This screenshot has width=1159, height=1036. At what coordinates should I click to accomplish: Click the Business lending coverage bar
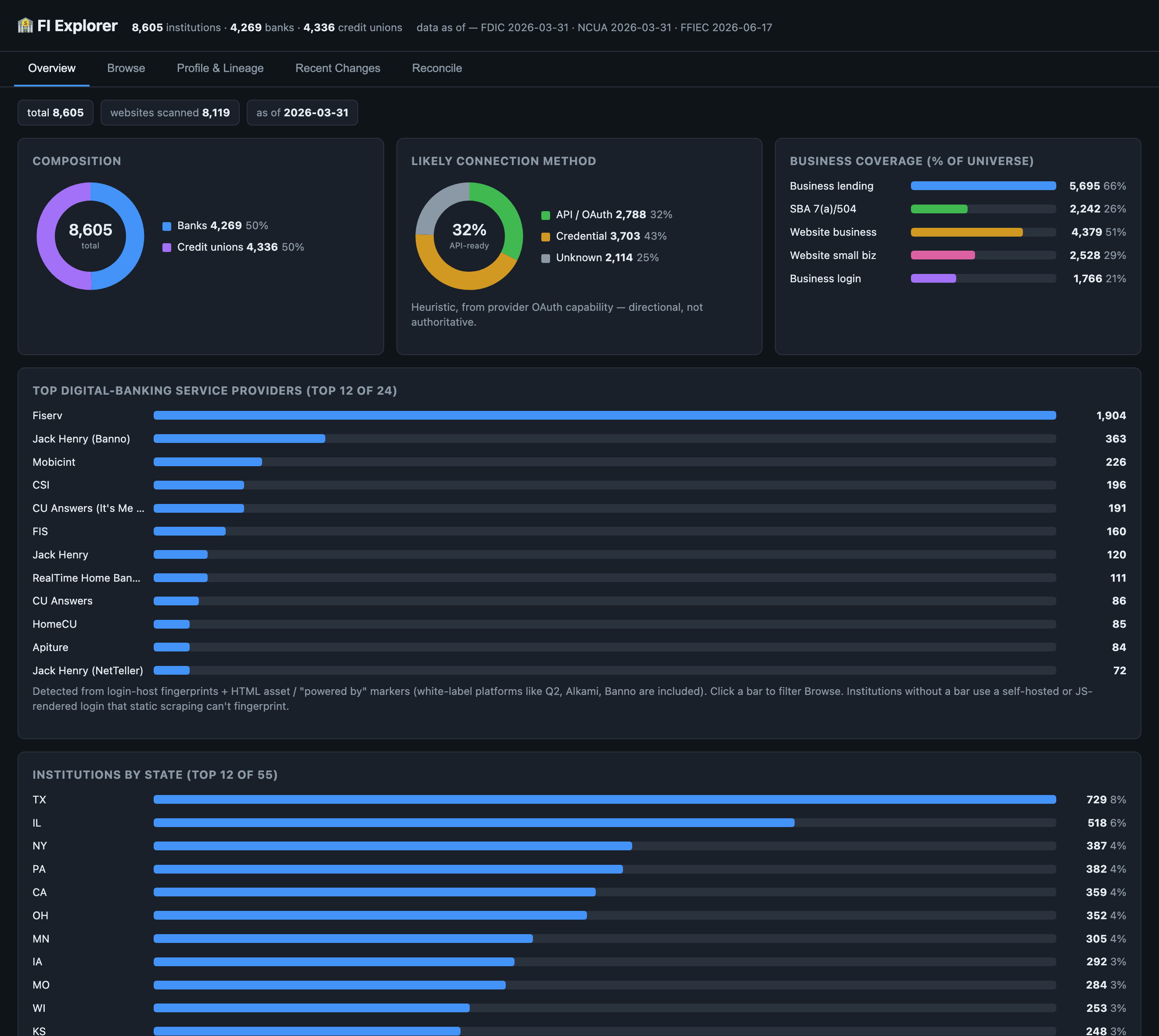pyautogui.click(x=983, y=186)
